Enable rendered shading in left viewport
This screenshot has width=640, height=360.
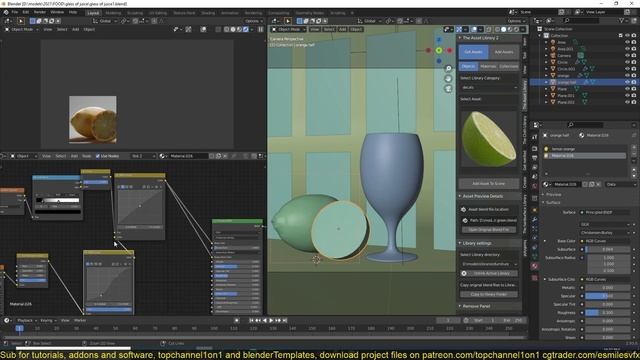click(x=246, y=29)
